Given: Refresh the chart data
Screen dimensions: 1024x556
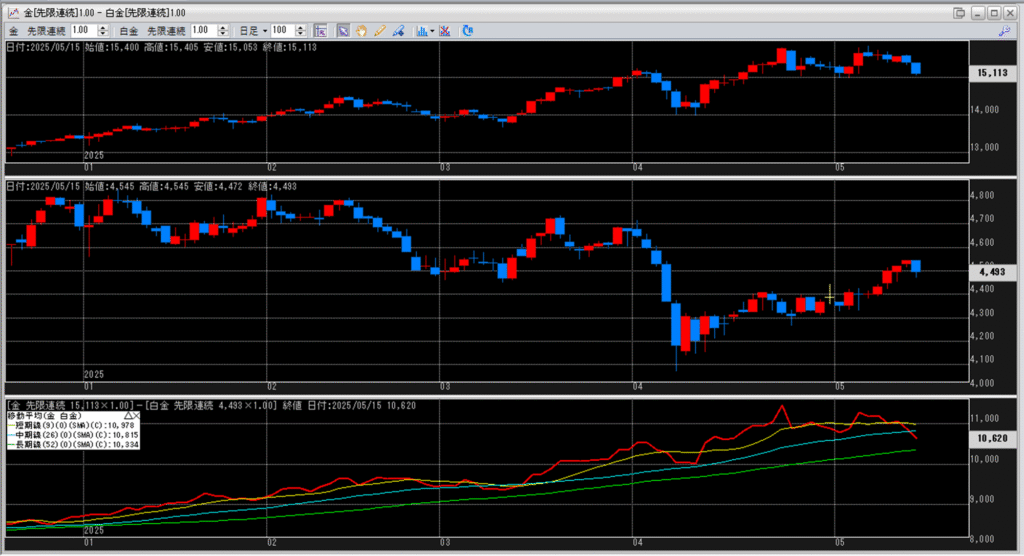Looking at the screenshot, I should (x=469, y=31).
